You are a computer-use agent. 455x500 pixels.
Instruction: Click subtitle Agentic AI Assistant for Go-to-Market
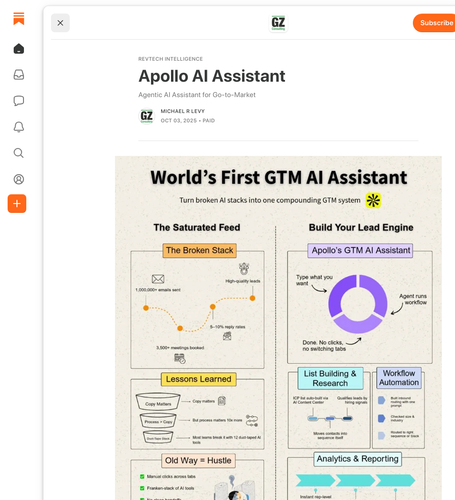tap(197, 95)
